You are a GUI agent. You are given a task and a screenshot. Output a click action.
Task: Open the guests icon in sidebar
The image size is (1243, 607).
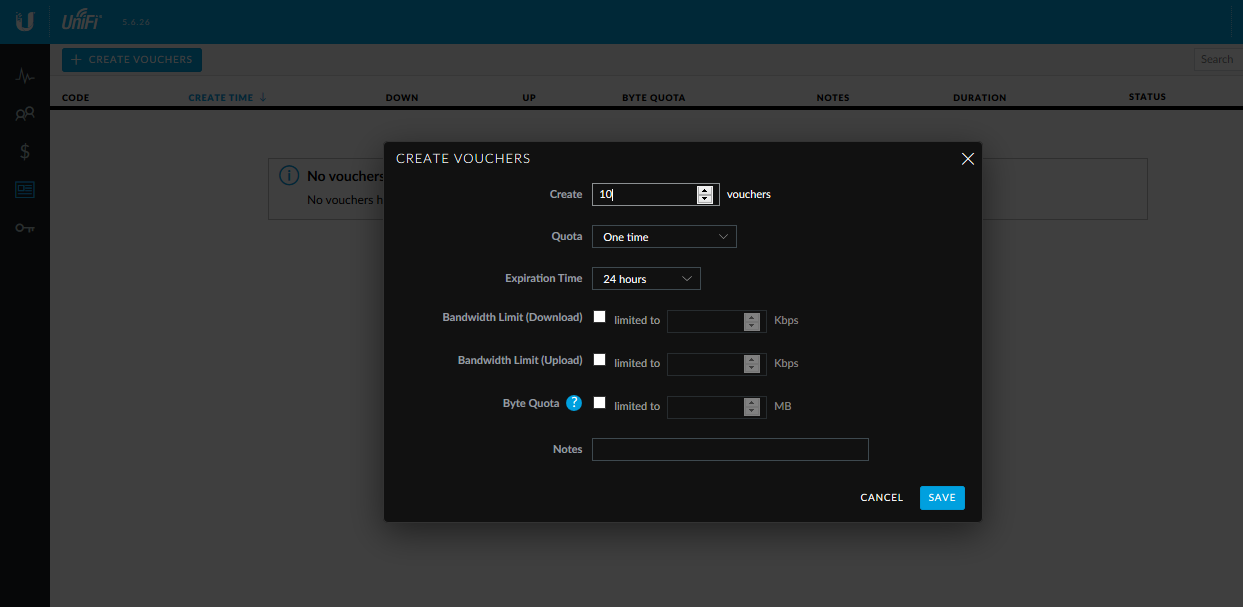[x=25, y=114]
